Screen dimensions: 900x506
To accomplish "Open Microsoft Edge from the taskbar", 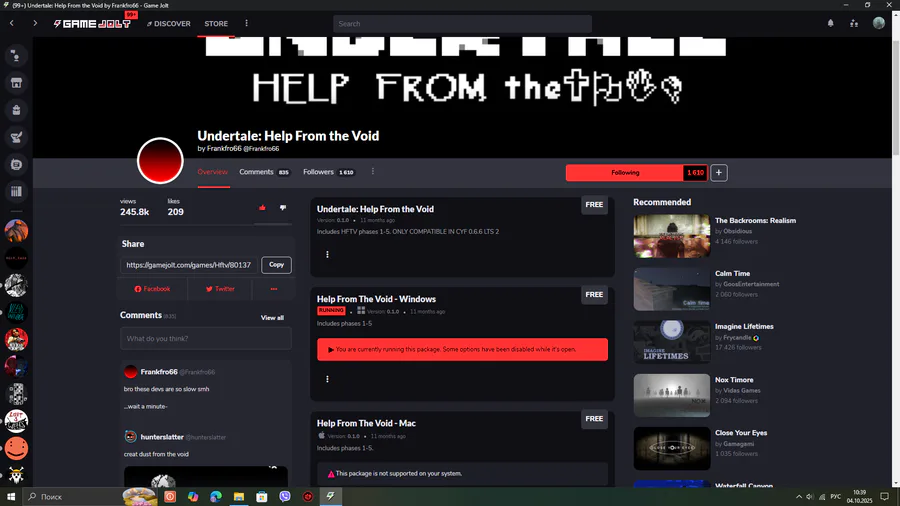I will pos(216,496).
